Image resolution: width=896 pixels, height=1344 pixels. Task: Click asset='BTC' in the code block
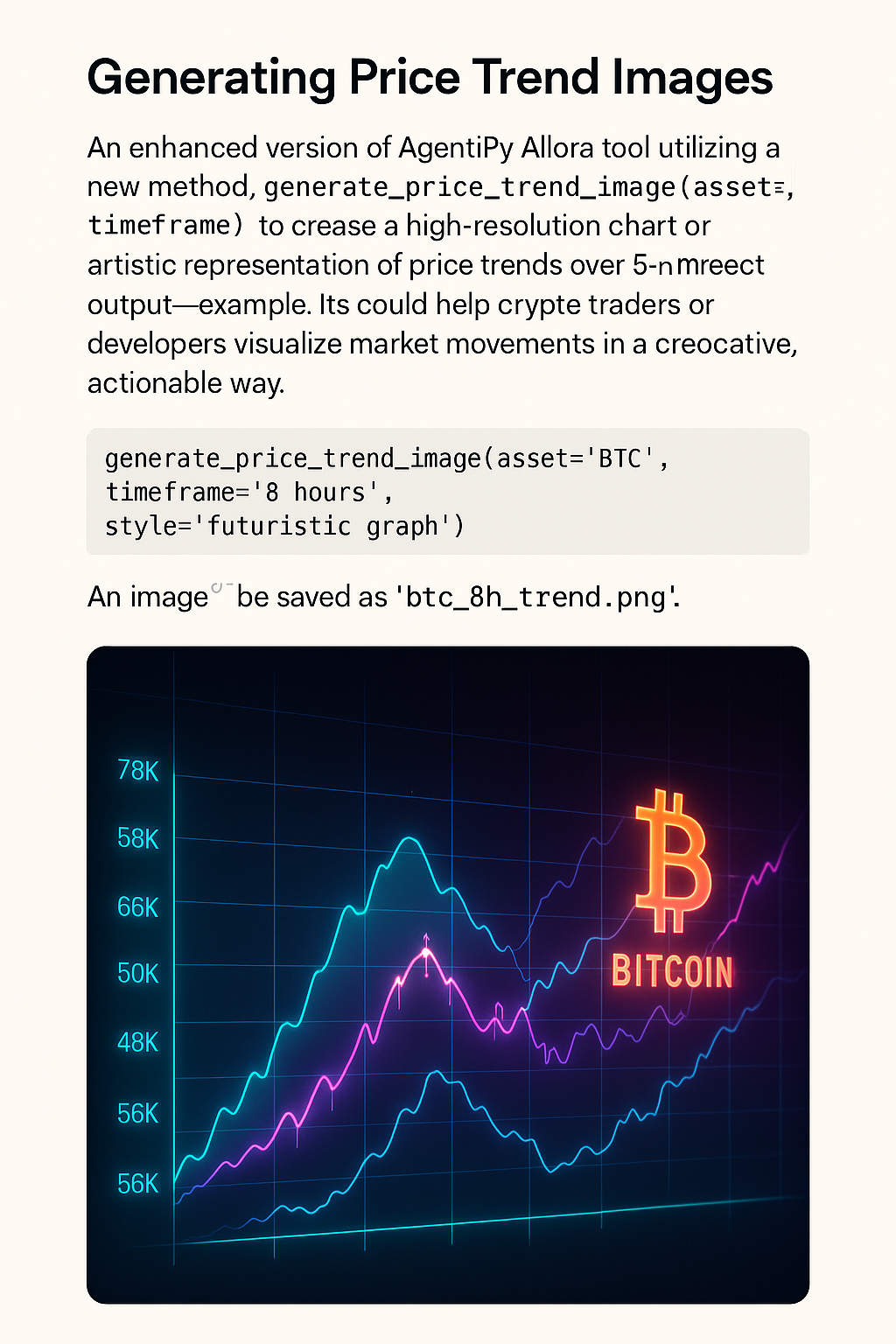pos(583,458)
